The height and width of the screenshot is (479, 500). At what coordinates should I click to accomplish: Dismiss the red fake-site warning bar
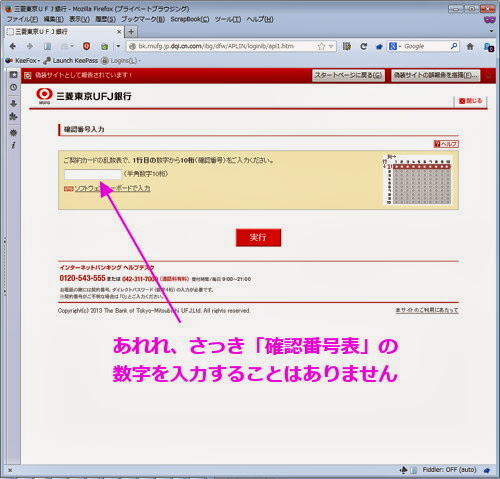point(488,76)
